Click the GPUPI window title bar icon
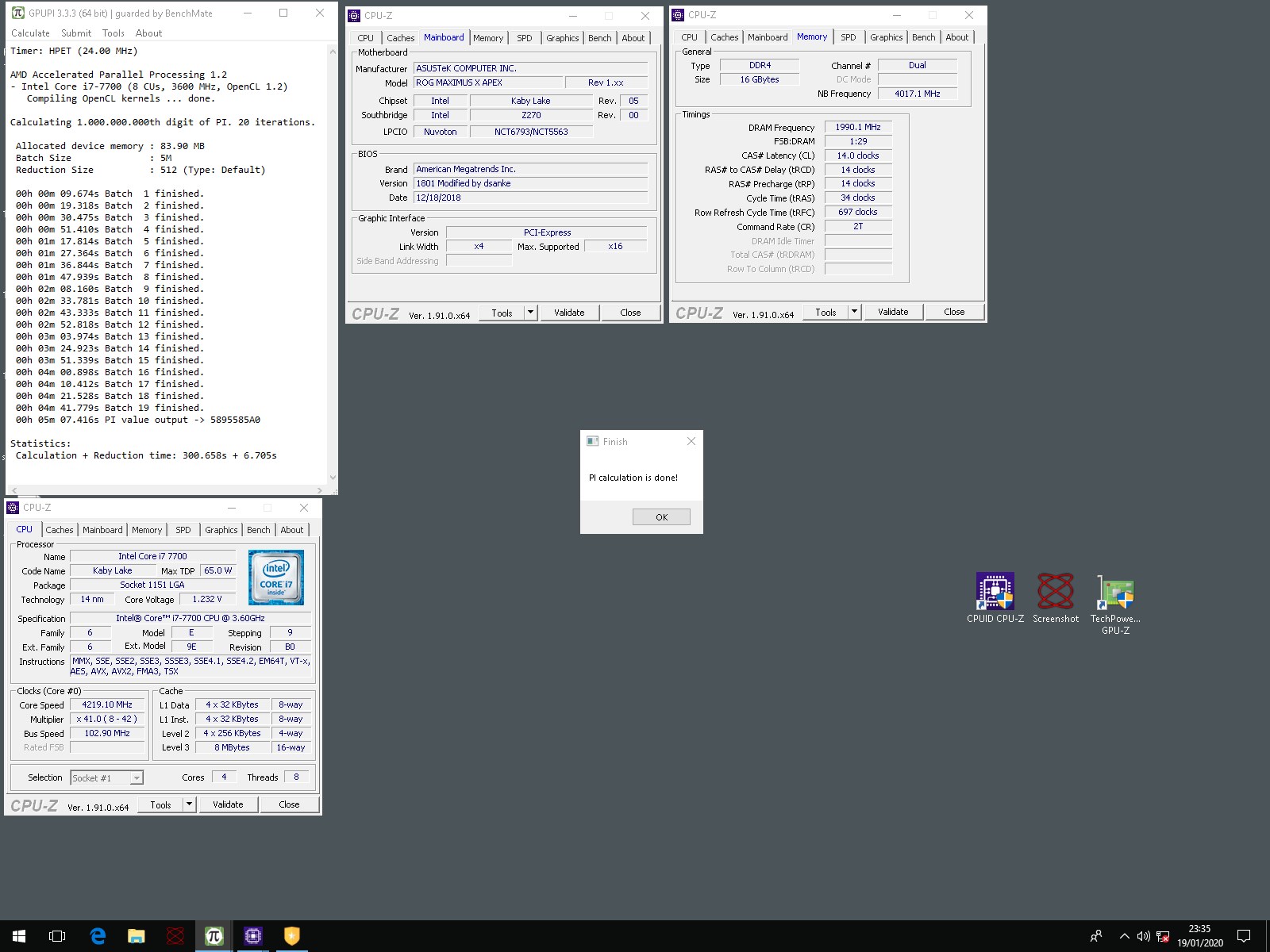Image resolution: width=1270 pixels, height=952 pixels. (x=17, y=13)
